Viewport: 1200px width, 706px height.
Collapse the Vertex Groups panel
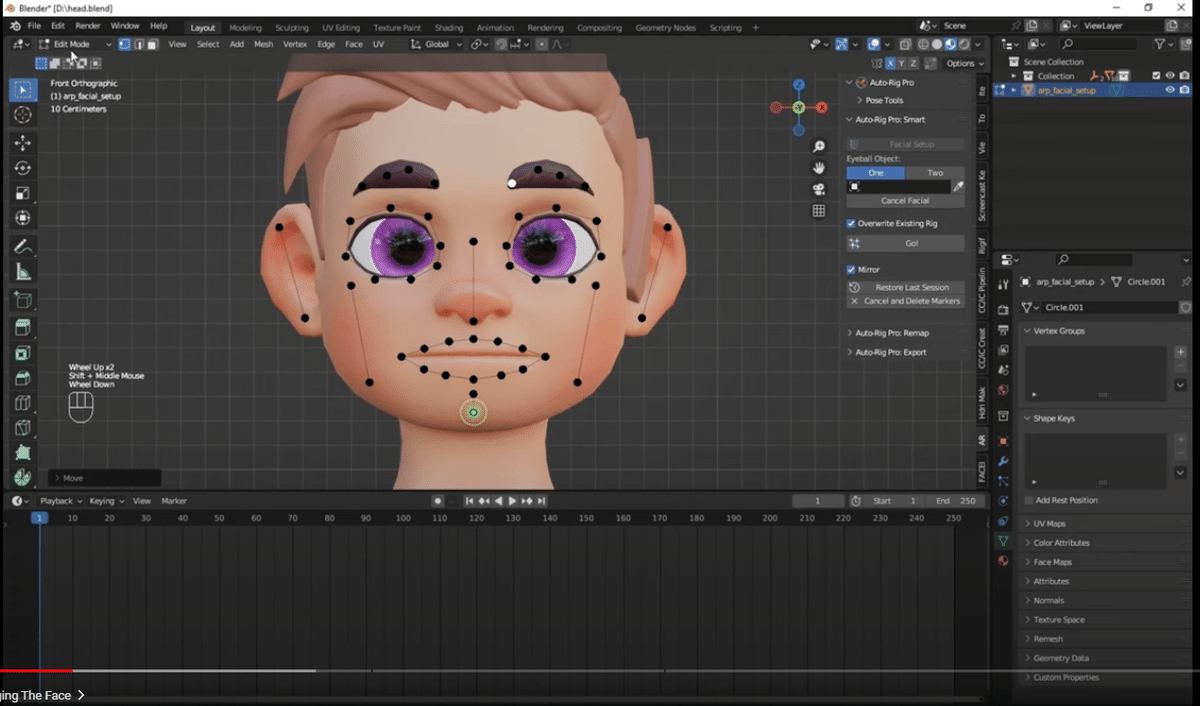click(x=1058, y=331)
